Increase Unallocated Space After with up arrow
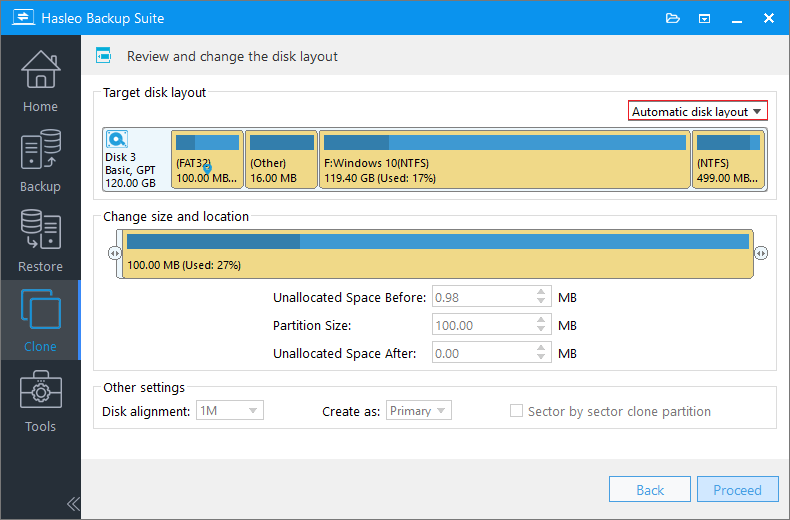This screenshot has height=520, width=790. [x=541, y=348]
